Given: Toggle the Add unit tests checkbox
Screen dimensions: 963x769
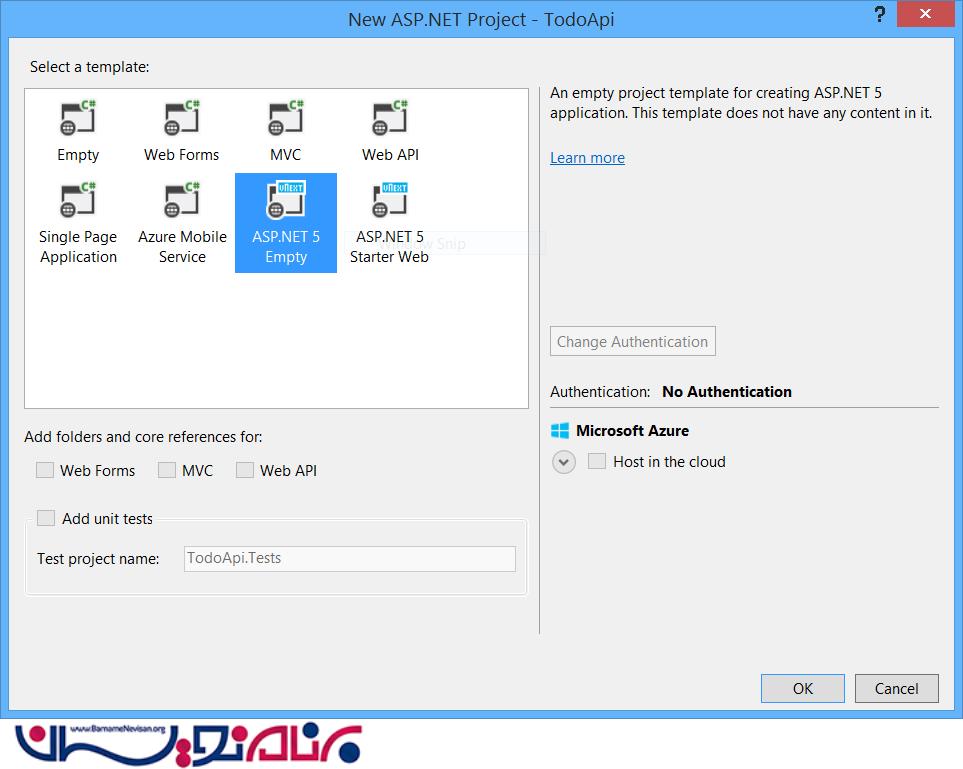Looking at the screenshot, I should [46, 518].
